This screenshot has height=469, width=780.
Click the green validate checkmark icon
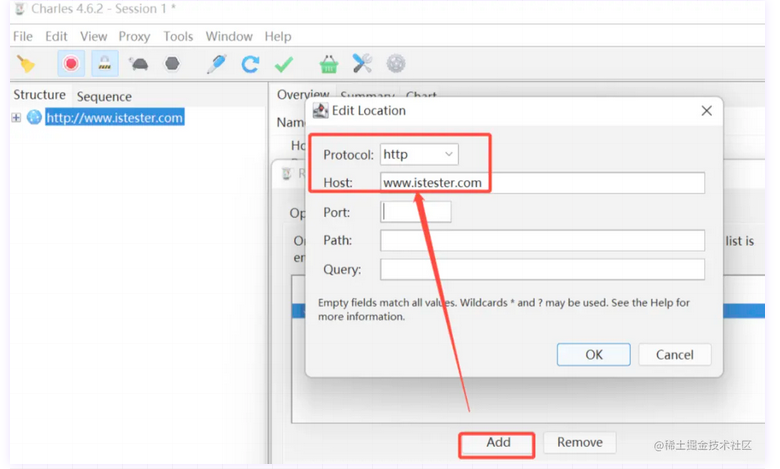284,64
